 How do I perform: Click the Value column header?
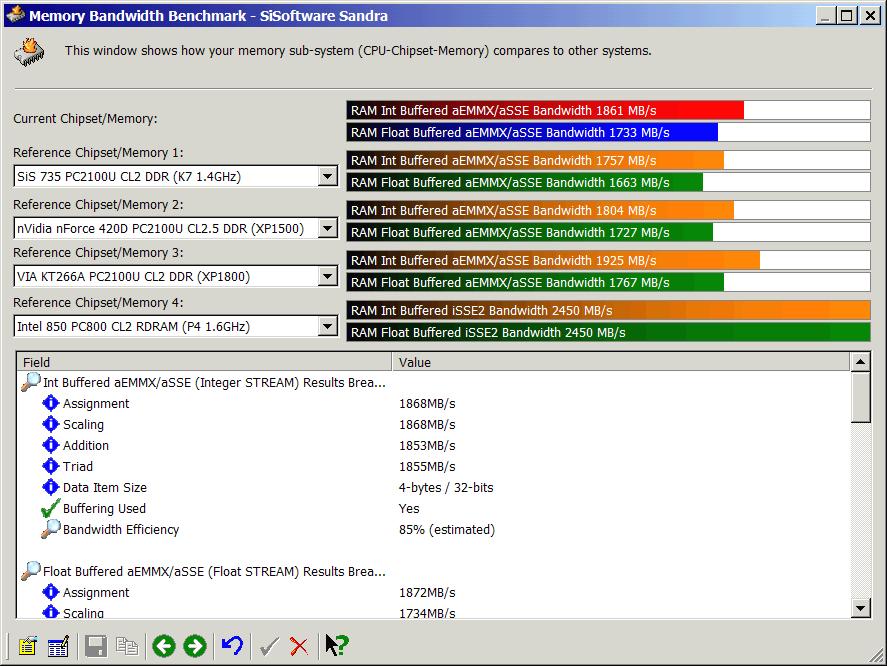(621, 362)
